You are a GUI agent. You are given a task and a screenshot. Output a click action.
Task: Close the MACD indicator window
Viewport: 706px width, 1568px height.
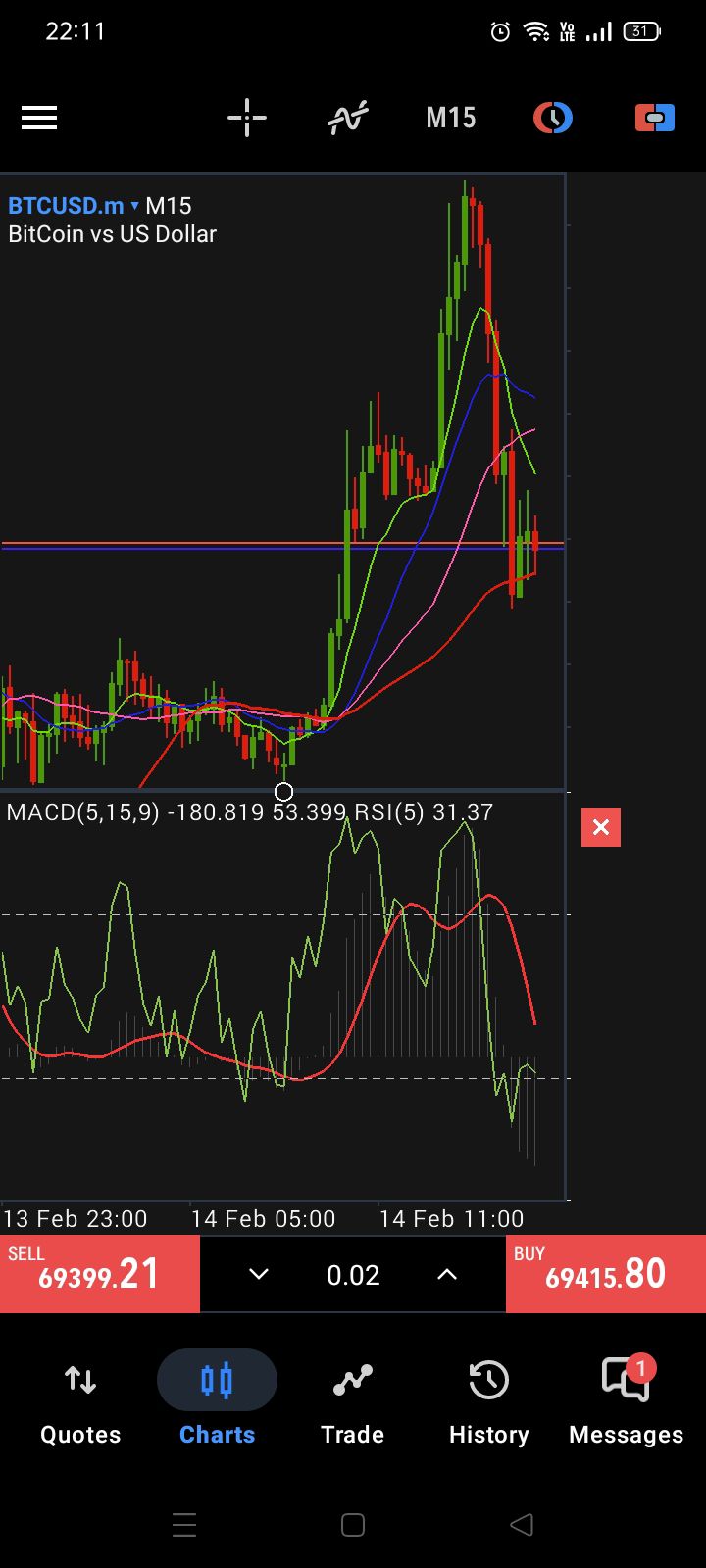[x=601, y=827]
